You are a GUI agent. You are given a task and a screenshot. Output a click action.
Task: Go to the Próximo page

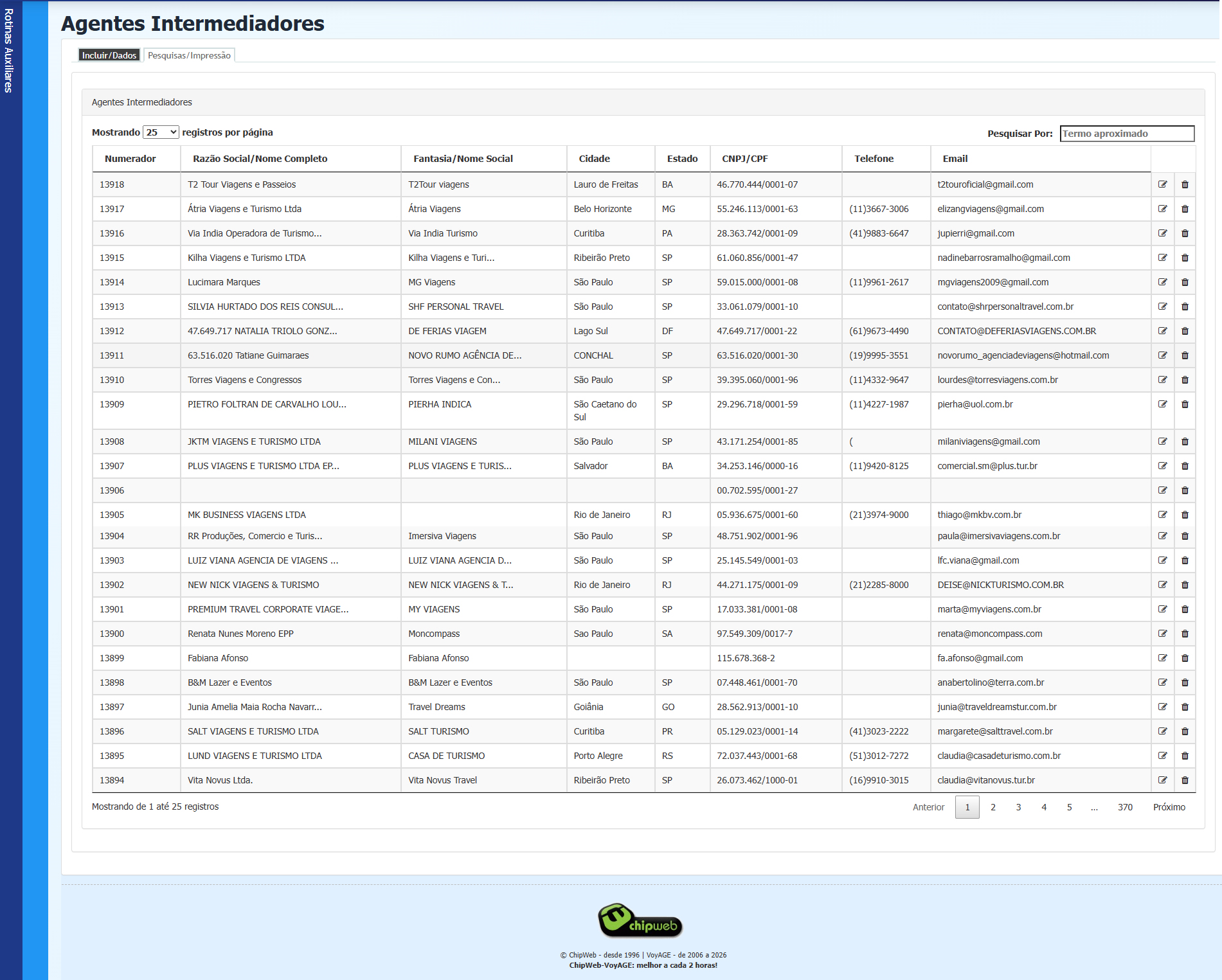tap(1169, 807)
